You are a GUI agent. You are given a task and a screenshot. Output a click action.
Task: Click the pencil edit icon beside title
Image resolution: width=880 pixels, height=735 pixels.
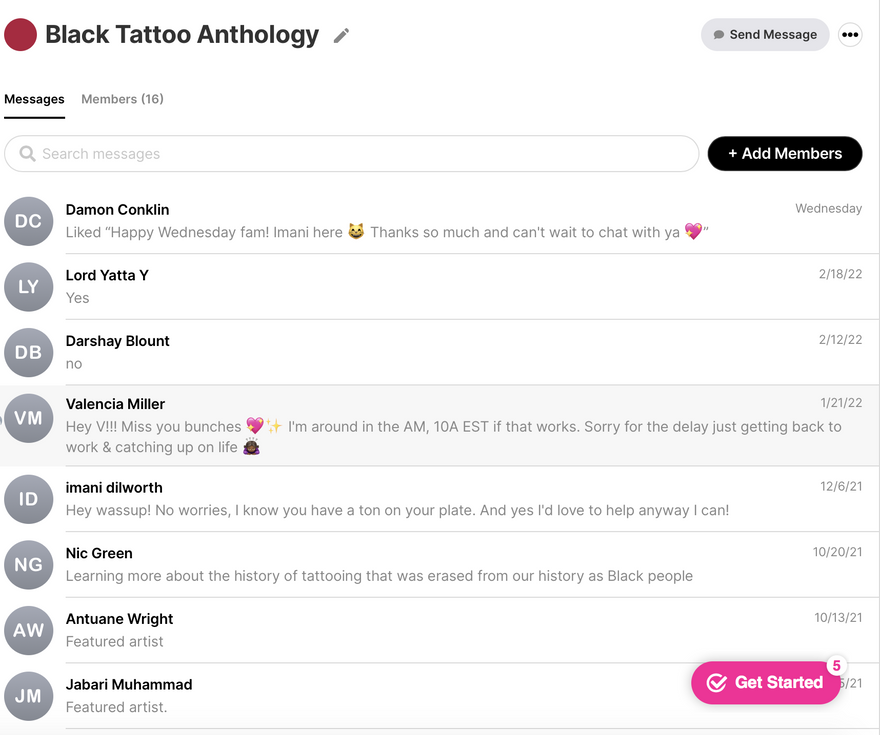click(342, 36)
